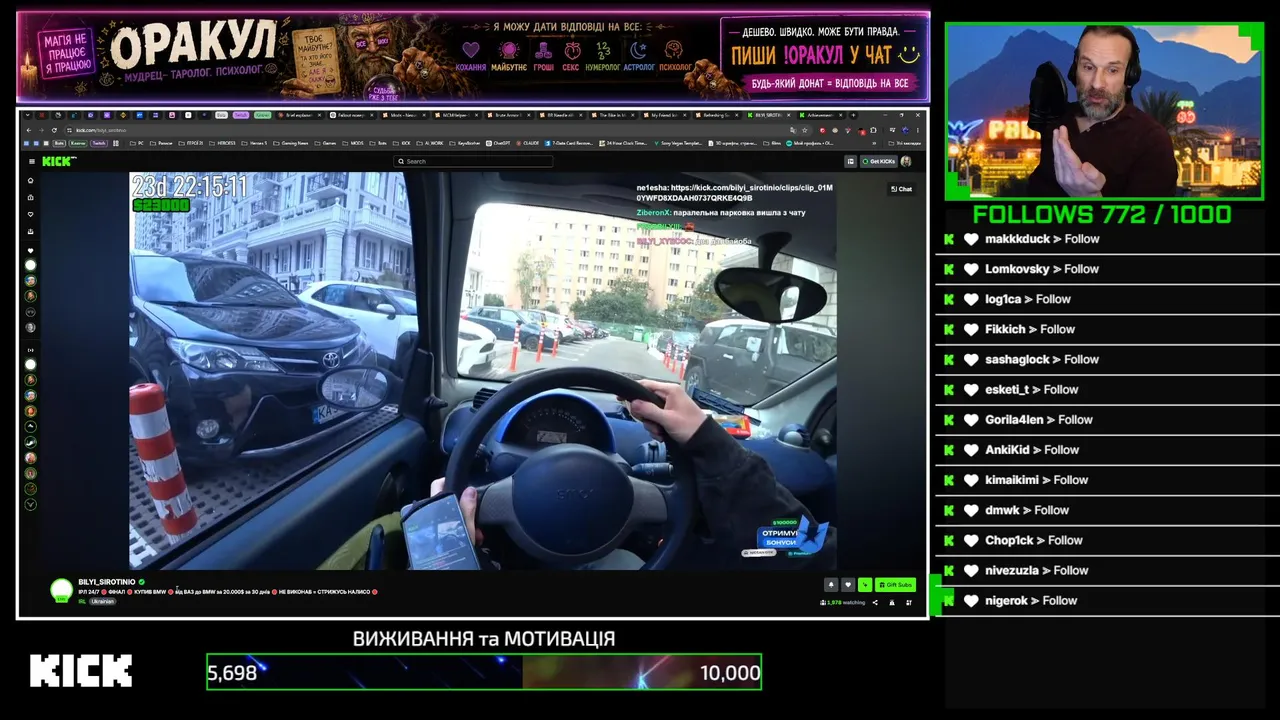Open the BILYI_SIROTINIO channel name link
The height and width of the screenshot is (720, 1280).
[108, 582]
